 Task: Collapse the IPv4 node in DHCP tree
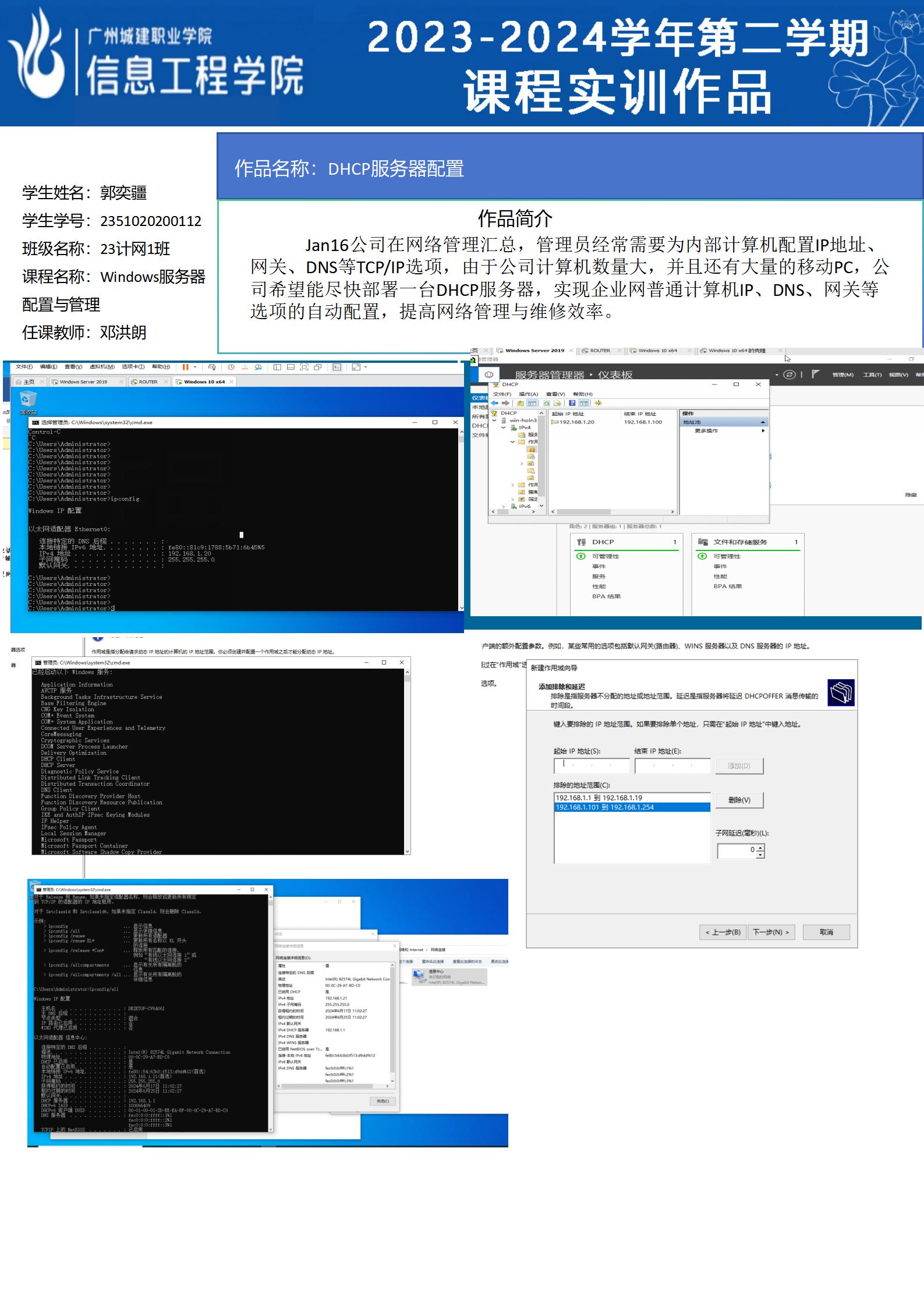pos(504,428)
